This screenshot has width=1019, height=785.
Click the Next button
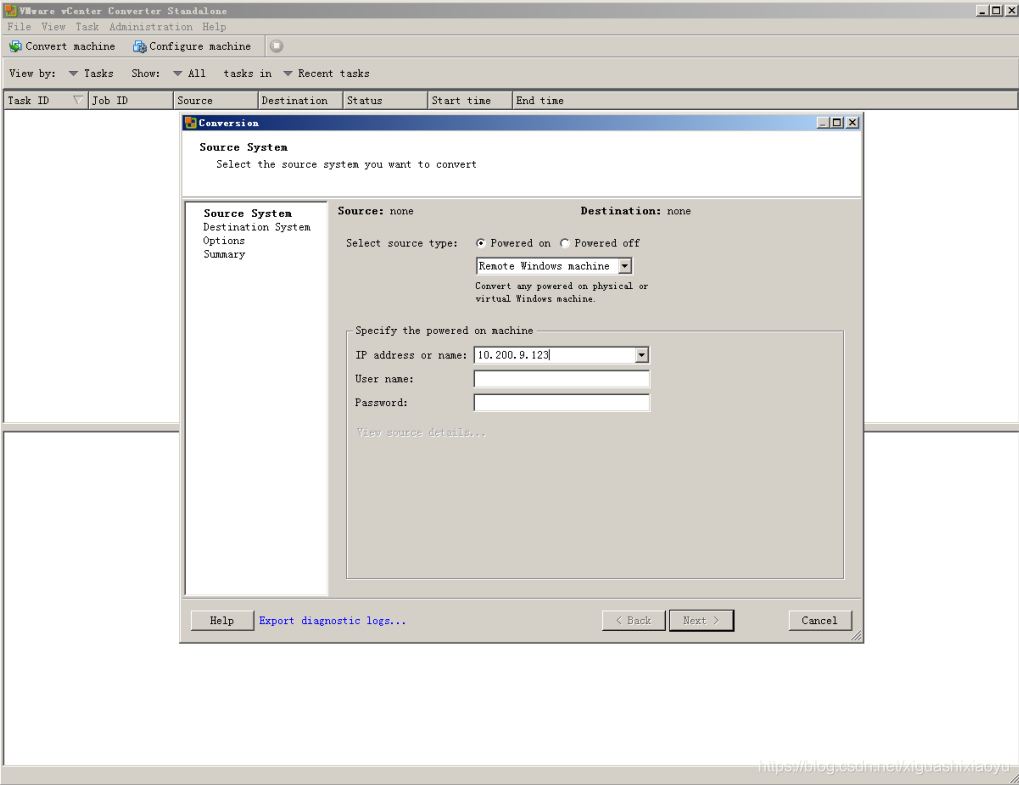pos(701,621)
